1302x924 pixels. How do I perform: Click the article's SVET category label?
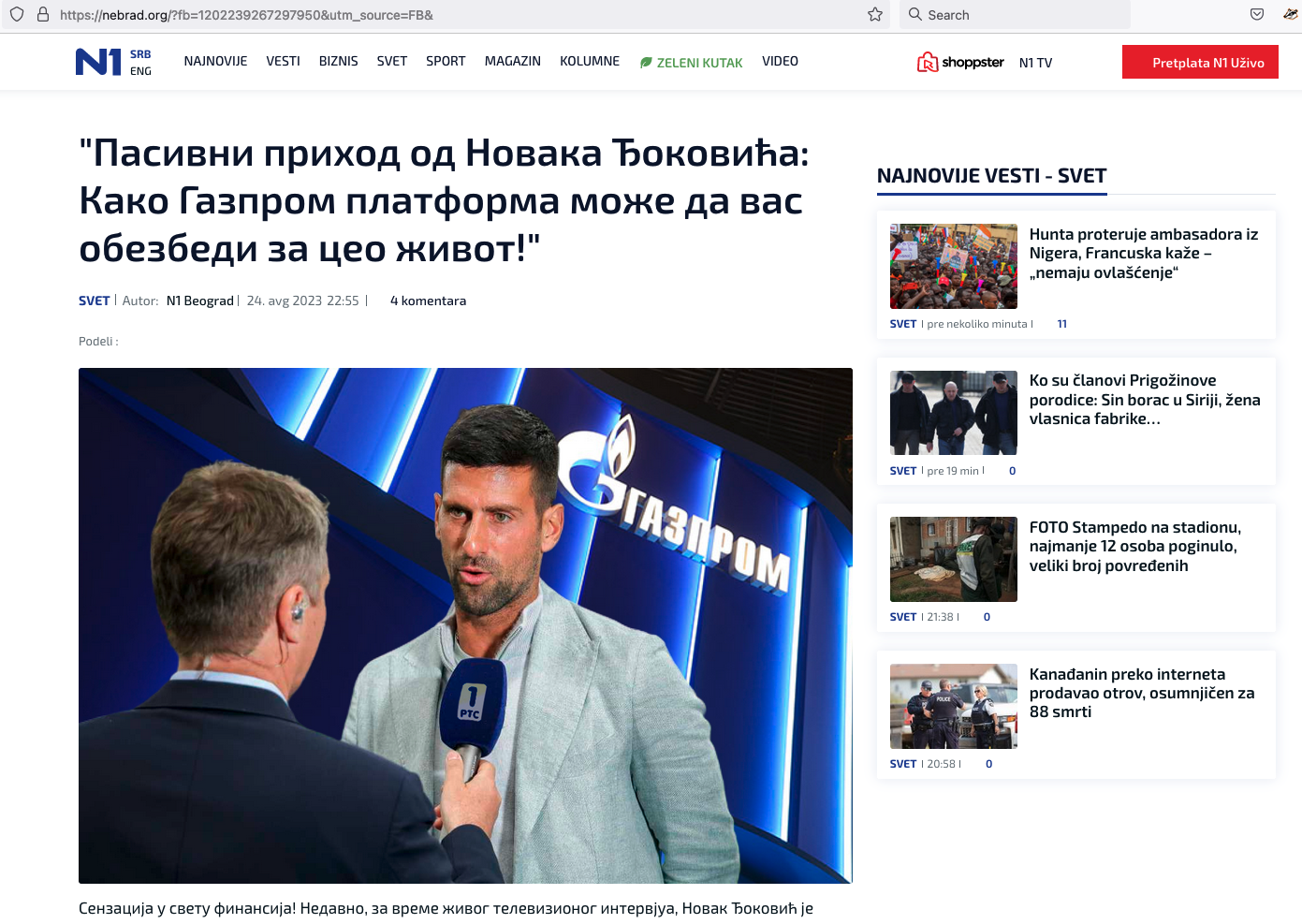click(95, 301)
